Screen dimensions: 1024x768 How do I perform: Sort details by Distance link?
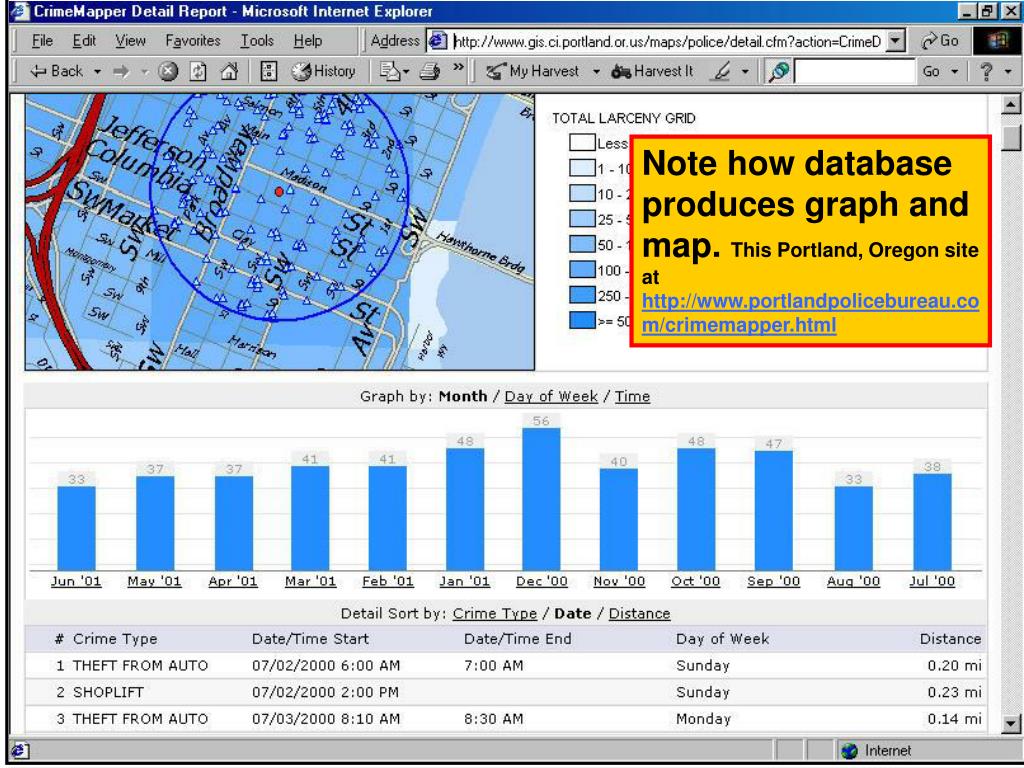(x=639, y=614)
